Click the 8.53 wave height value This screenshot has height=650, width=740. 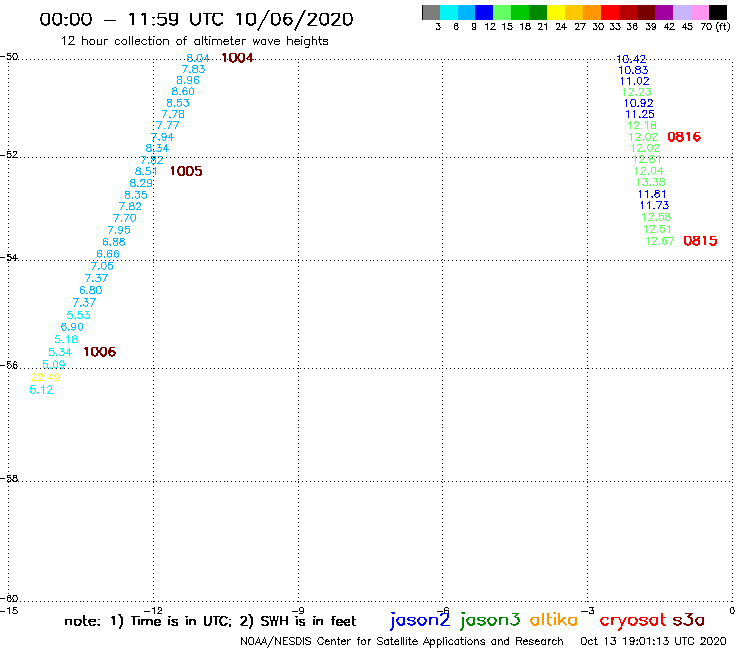click(x=178, y=103)
